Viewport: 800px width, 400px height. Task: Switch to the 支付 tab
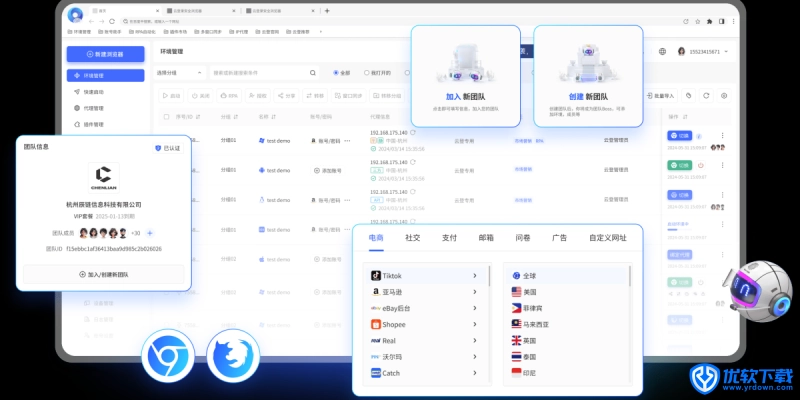[x=449, y=238]
